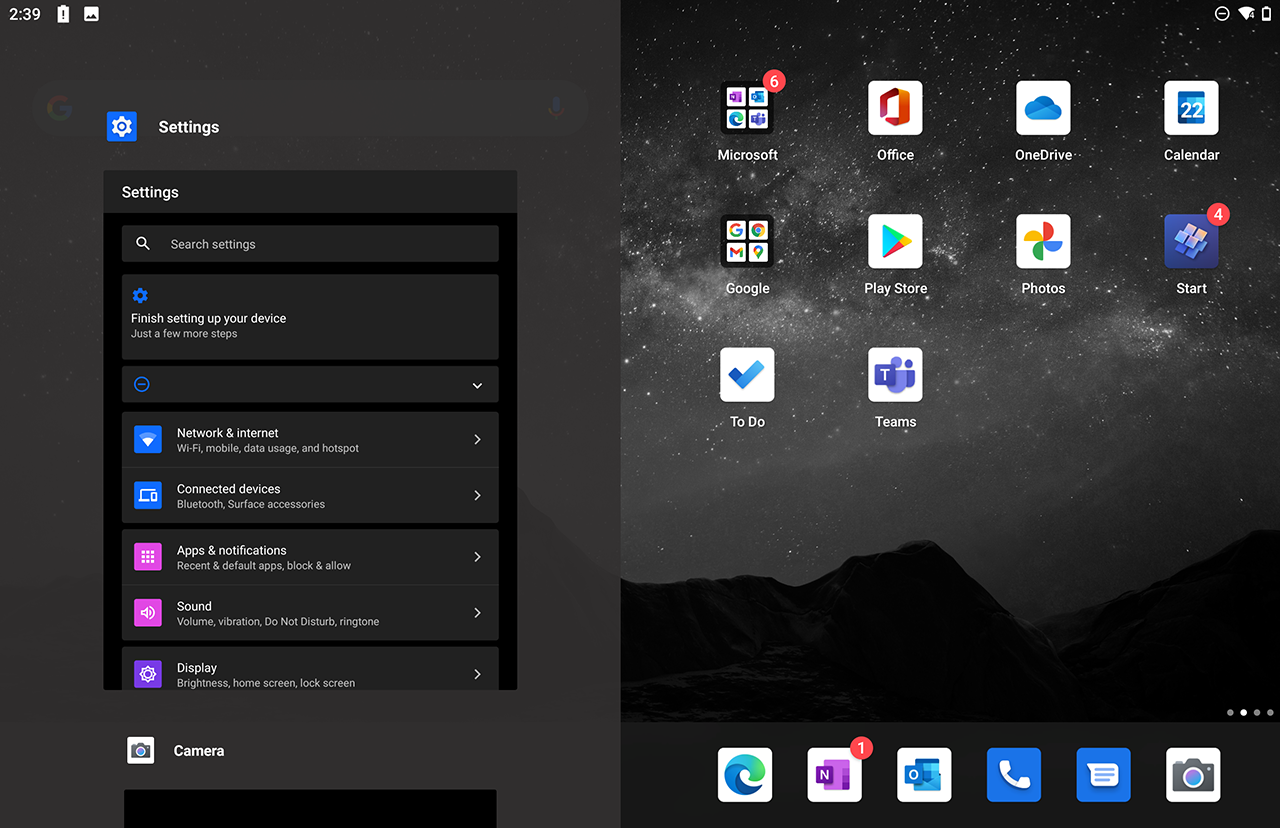The height and width of the screenshot is (828, 1280).
Task: Click the home screen page indicator dots
Action: click(x=1250, y=713)
